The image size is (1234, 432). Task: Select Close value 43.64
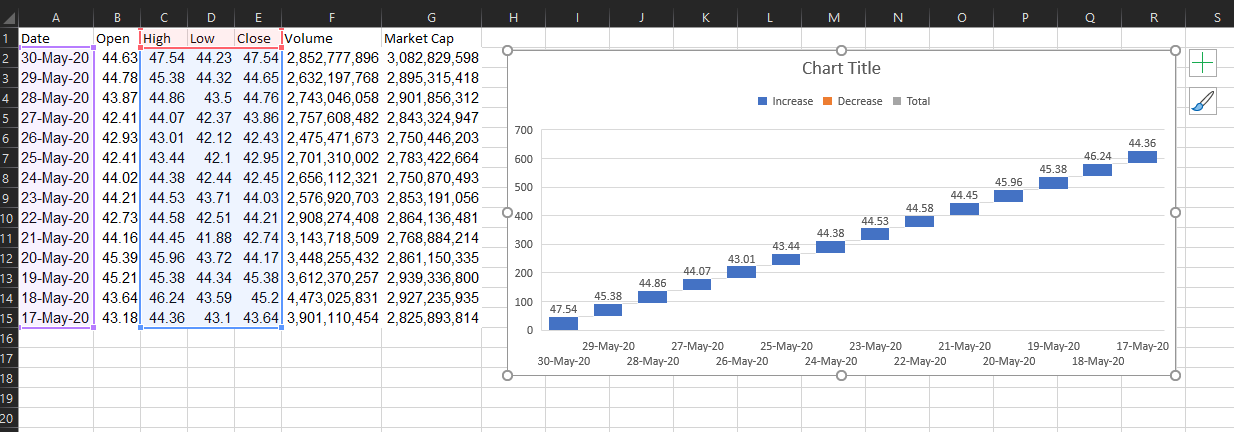point(257,318)
